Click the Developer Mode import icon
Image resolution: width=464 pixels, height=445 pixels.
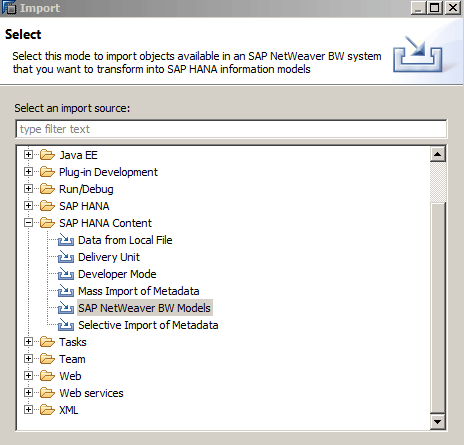coord(65,274)
